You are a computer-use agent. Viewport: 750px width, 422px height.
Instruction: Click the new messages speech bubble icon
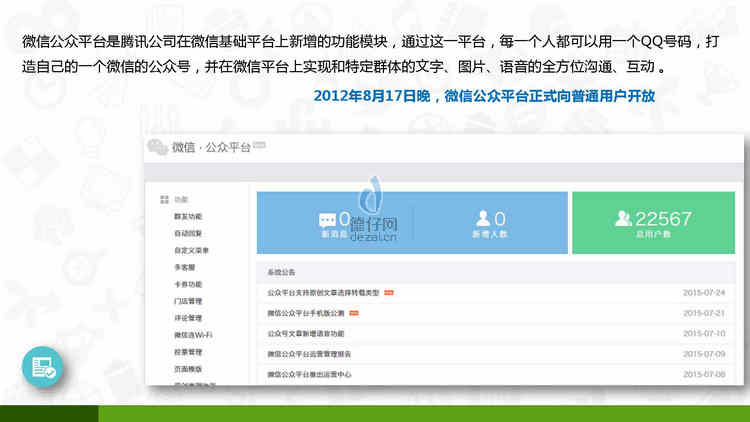[x=327, y=220]
